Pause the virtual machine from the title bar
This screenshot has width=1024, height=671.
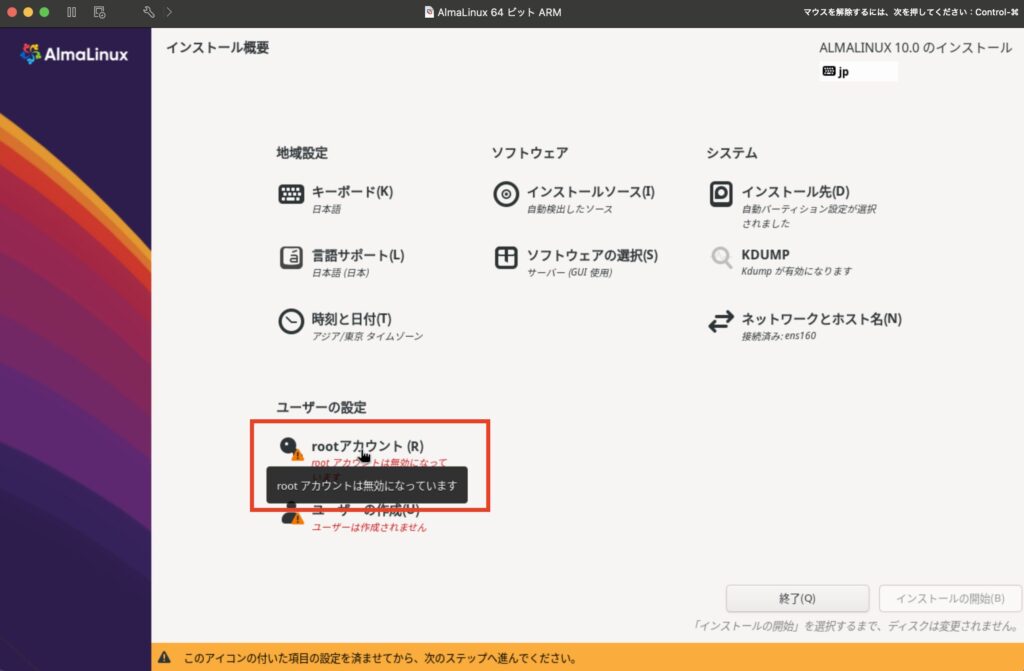(x=72, y=12)
